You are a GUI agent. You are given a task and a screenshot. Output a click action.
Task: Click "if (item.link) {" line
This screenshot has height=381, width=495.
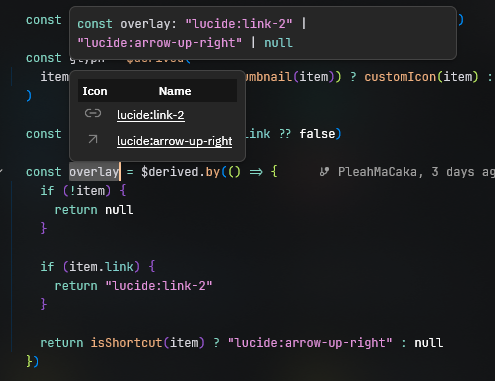coord(98,267)
